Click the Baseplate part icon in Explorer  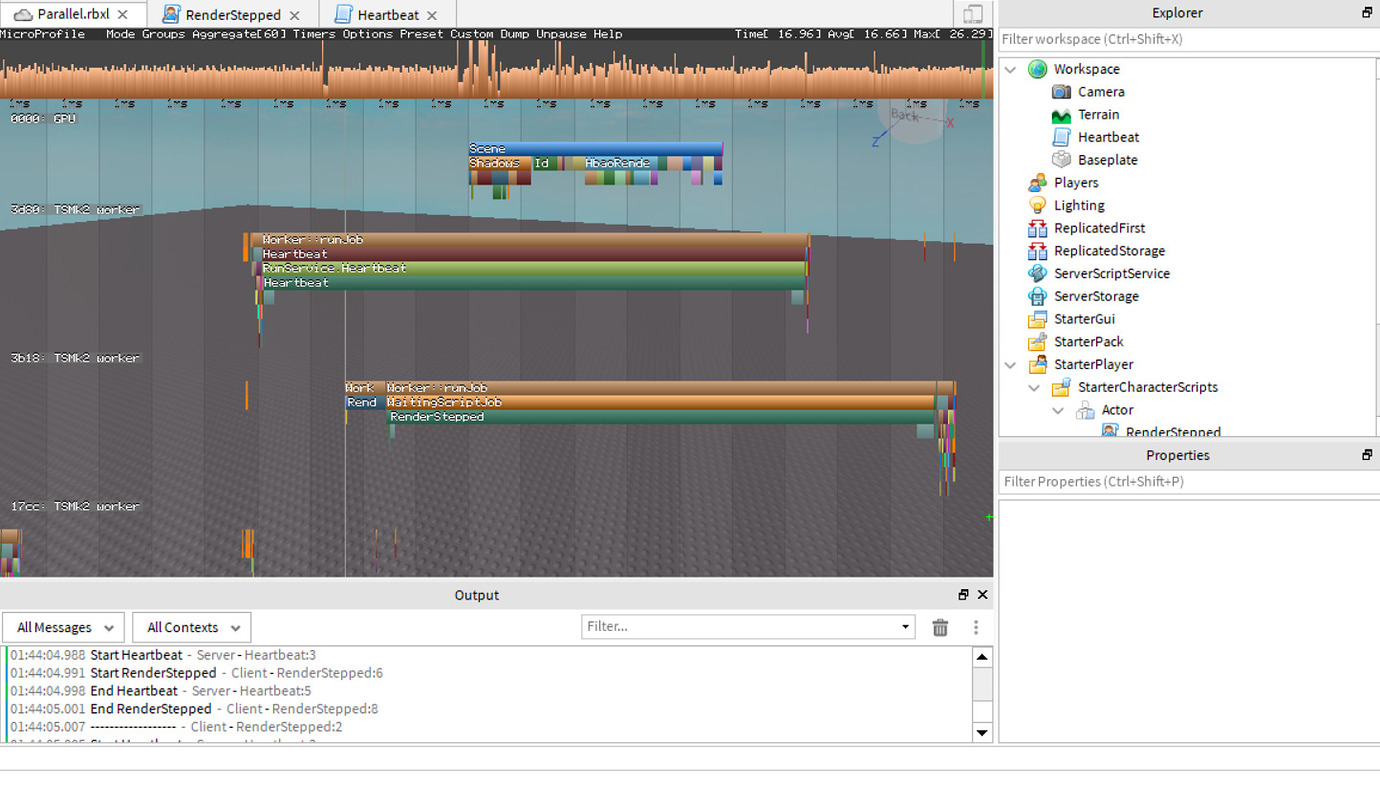1060,159
